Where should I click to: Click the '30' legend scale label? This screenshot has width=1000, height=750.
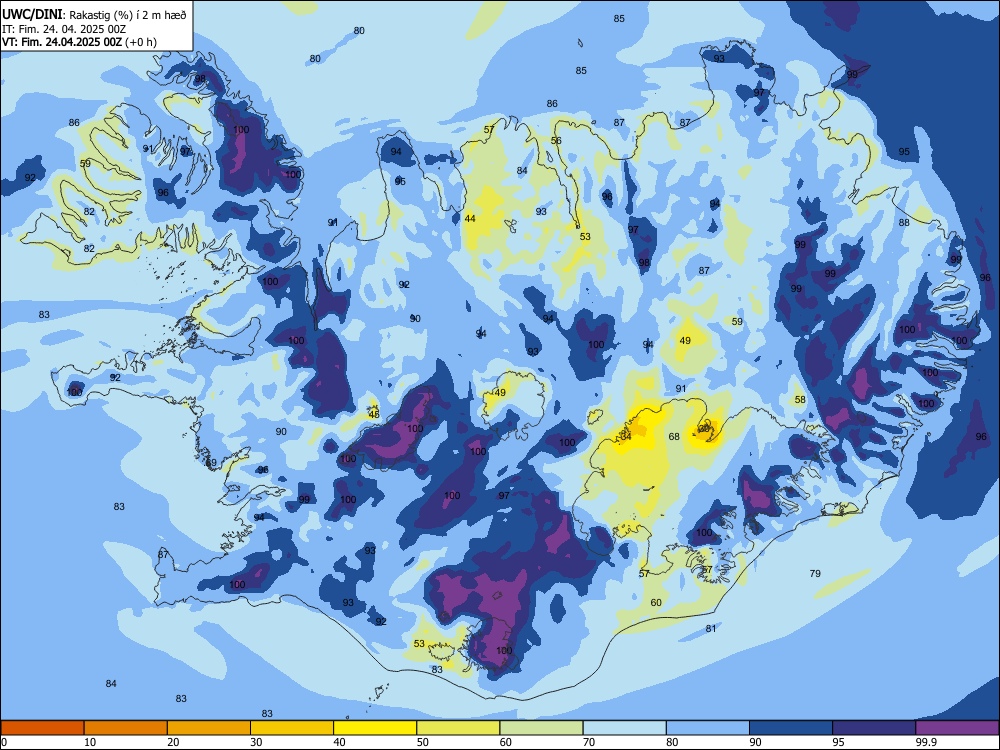256,742
